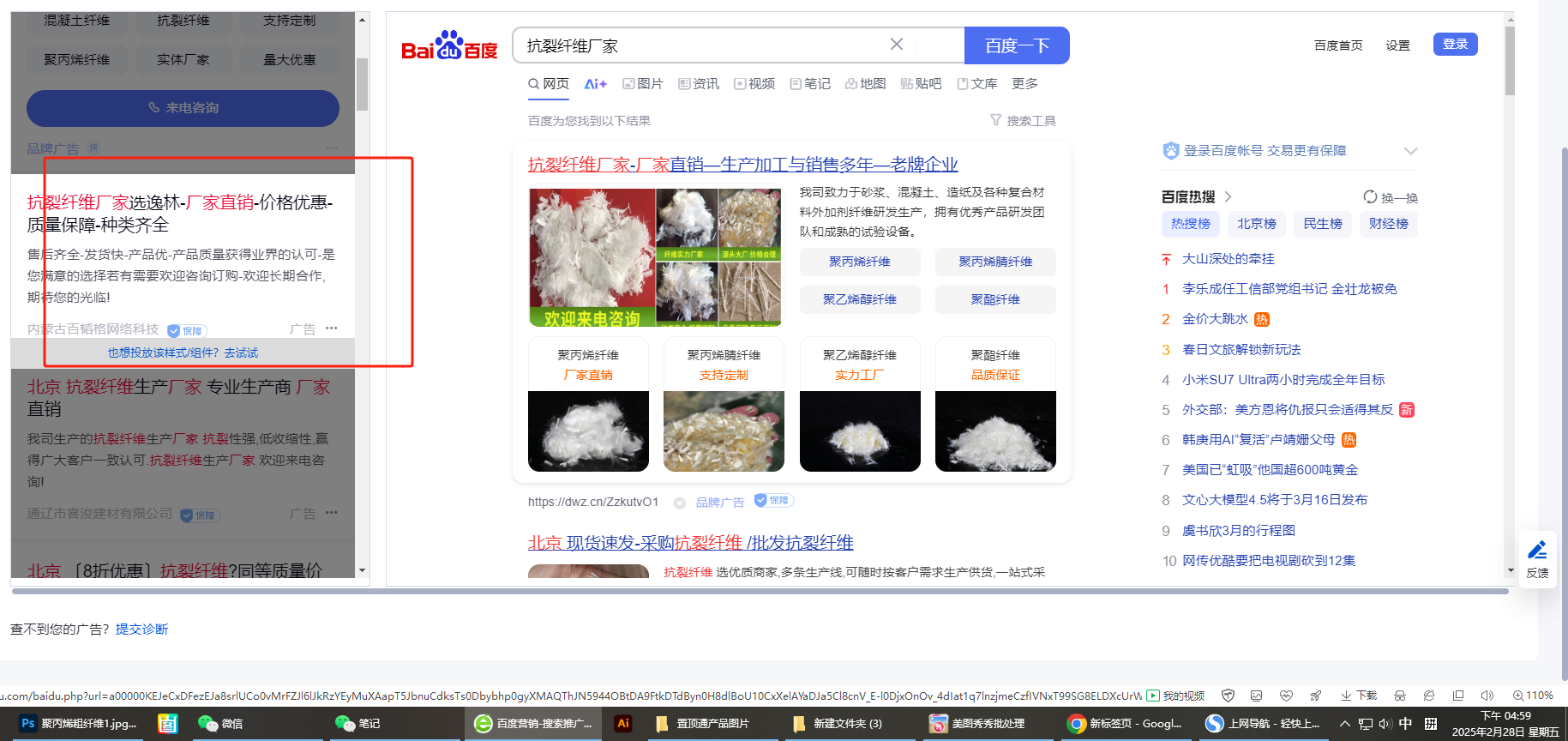Click the taskbar volume speaker icon
1568x741 pixels.
pos(1385,724)
